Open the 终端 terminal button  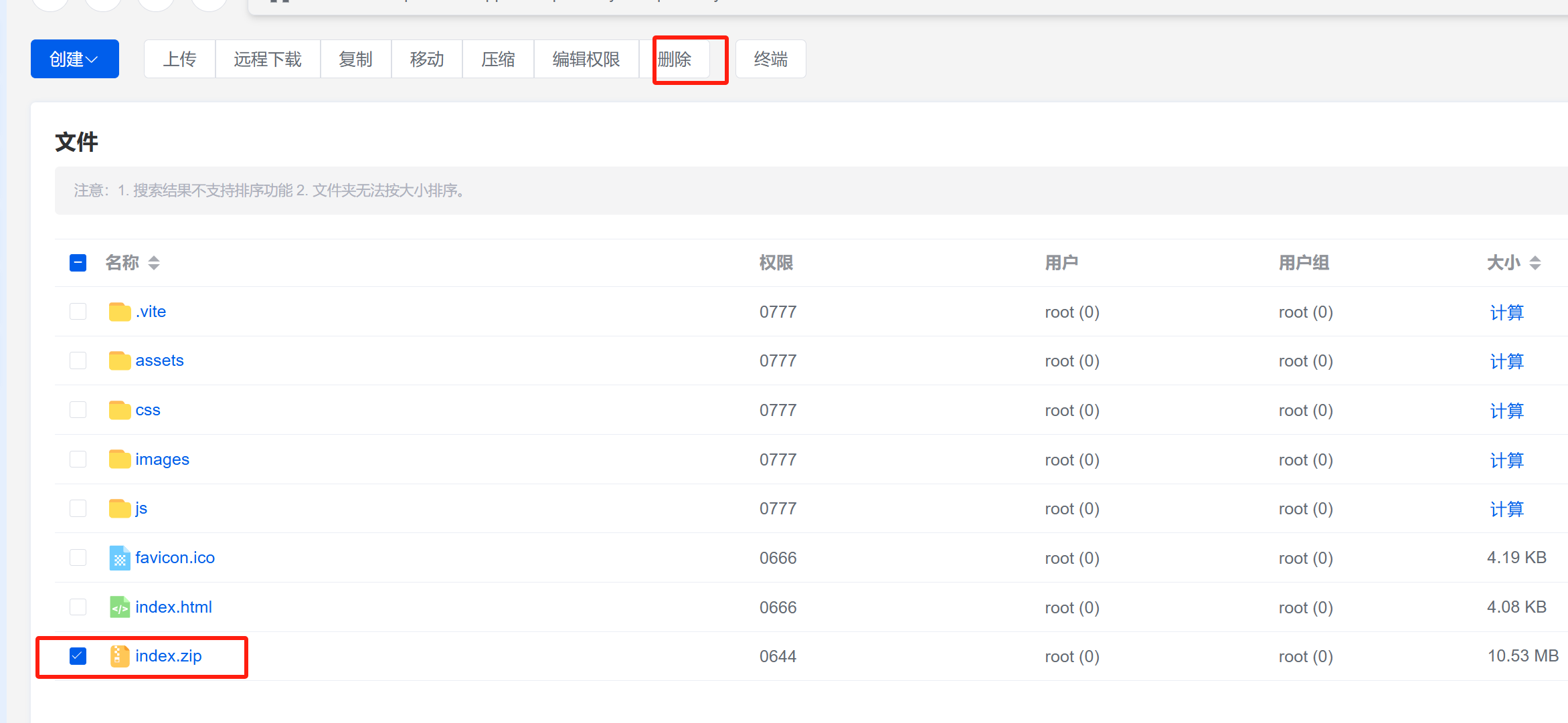[x=770, y=59]
